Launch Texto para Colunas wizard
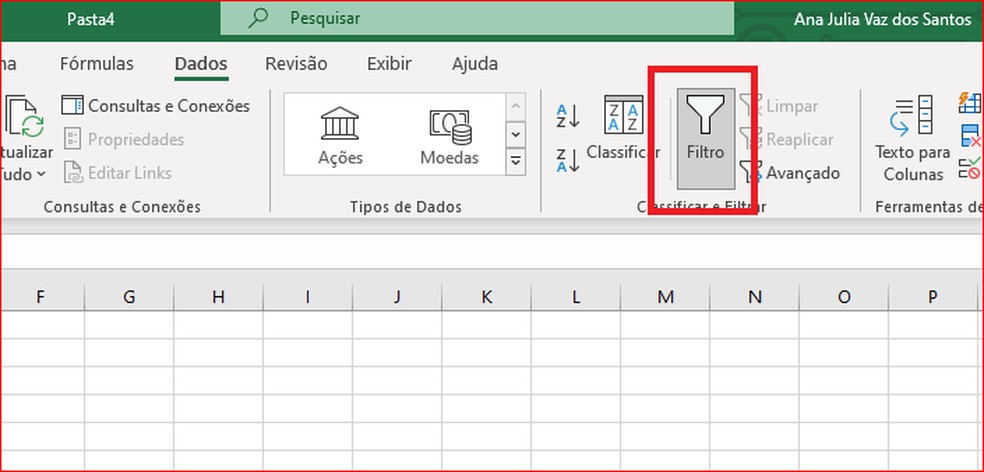 point(912,138)
